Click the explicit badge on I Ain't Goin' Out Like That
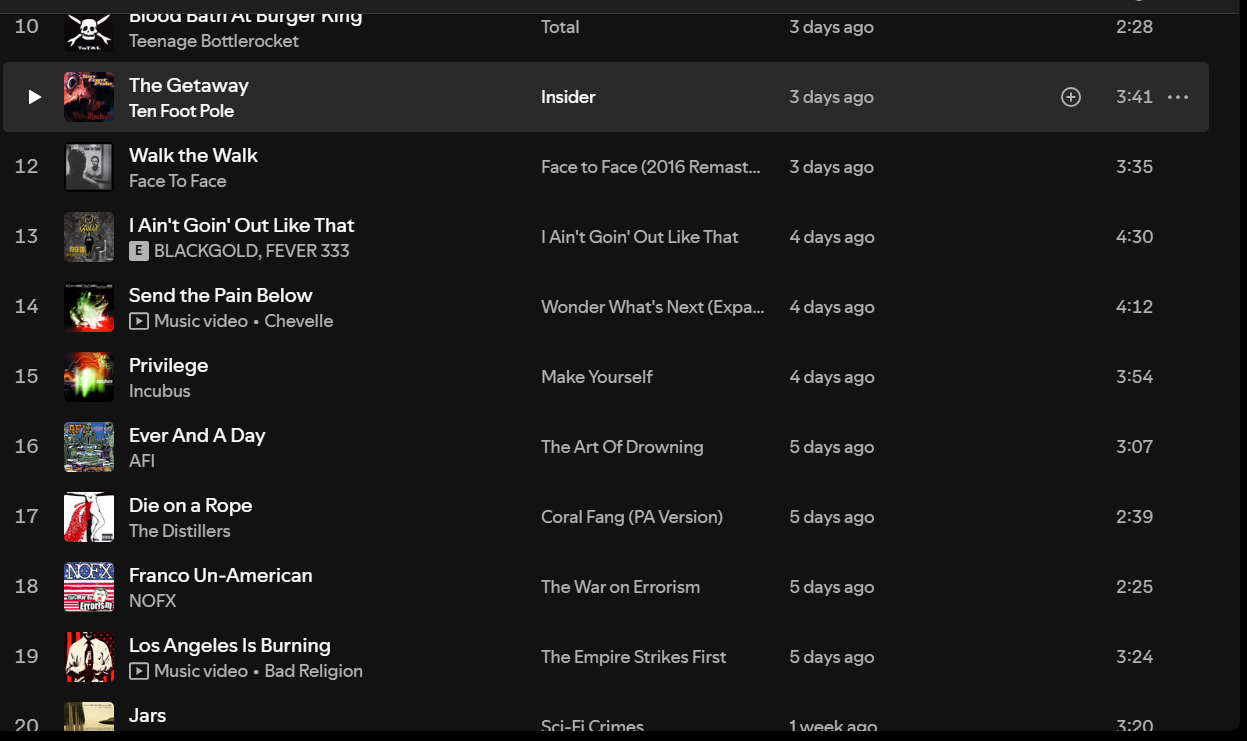 coord(139,251)
